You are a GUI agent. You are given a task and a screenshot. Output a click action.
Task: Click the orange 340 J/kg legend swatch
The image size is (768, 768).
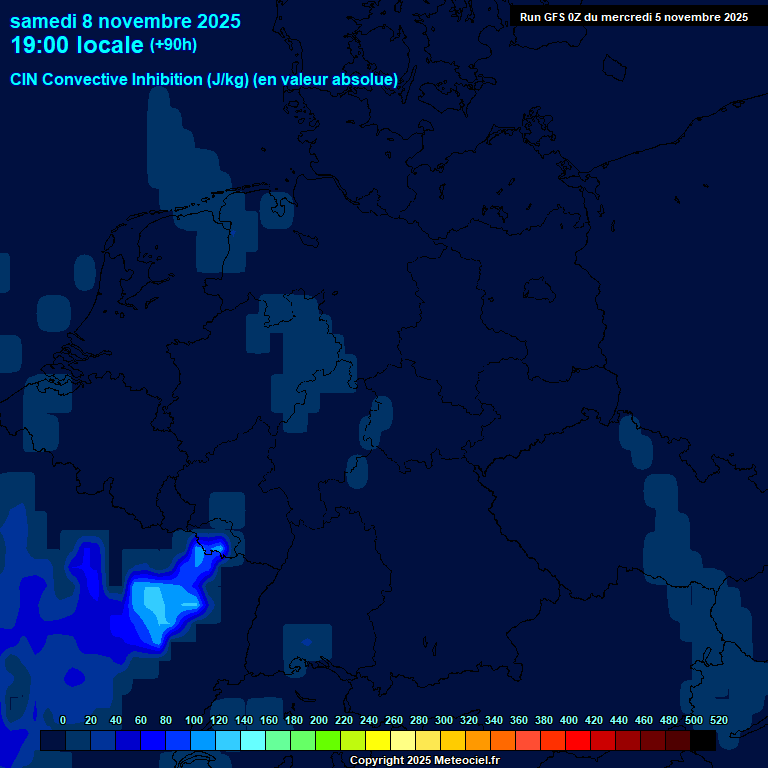pos(503,741)
